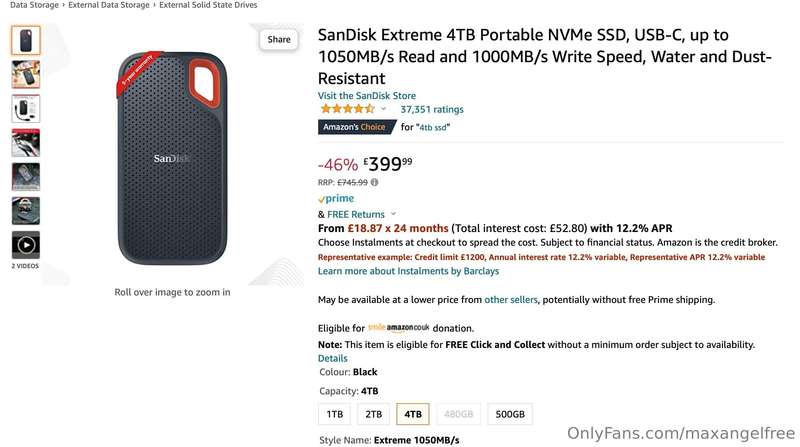The width and height of the screenshot is (800, 447).
Task: Select the cable accessories thumbnail image
Action: pyautogui.click(x=26, y=109)
